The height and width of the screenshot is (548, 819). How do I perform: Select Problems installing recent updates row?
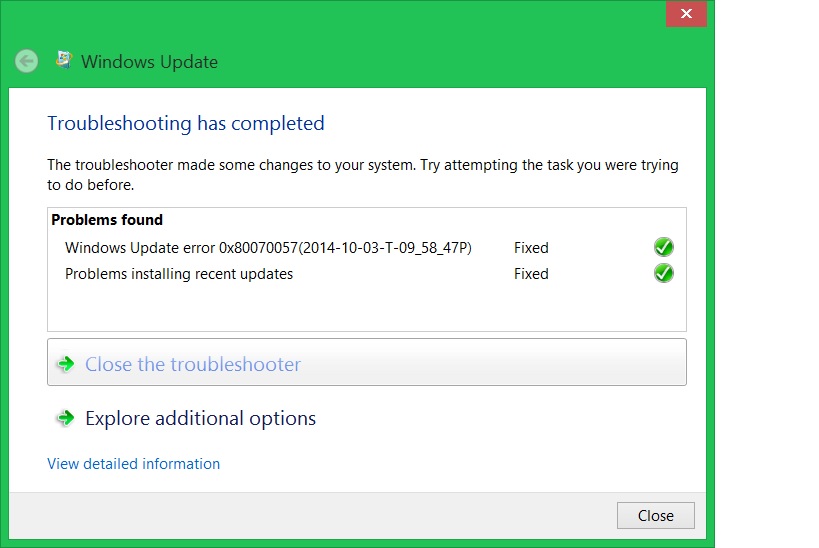tap(367, 274)
